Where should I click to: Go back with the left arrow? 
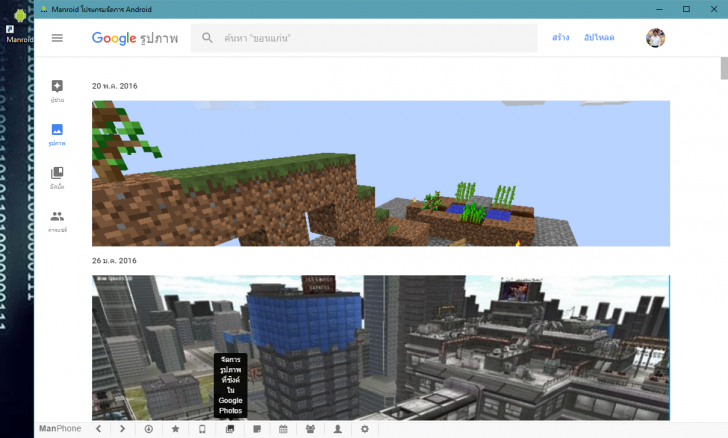98,429
